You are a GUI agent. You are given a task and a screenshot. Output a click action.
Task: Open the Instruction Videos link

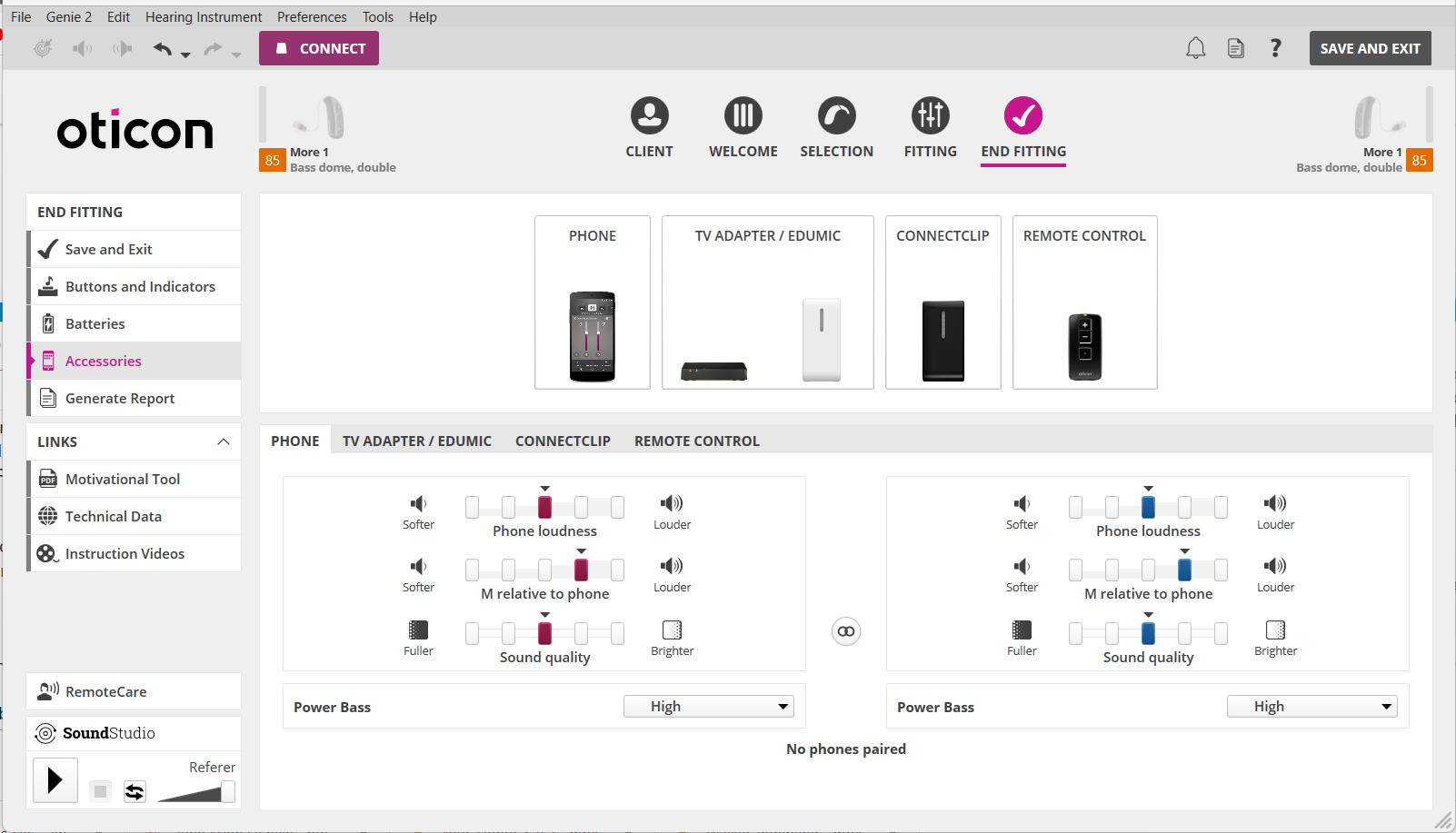point(135,553)
